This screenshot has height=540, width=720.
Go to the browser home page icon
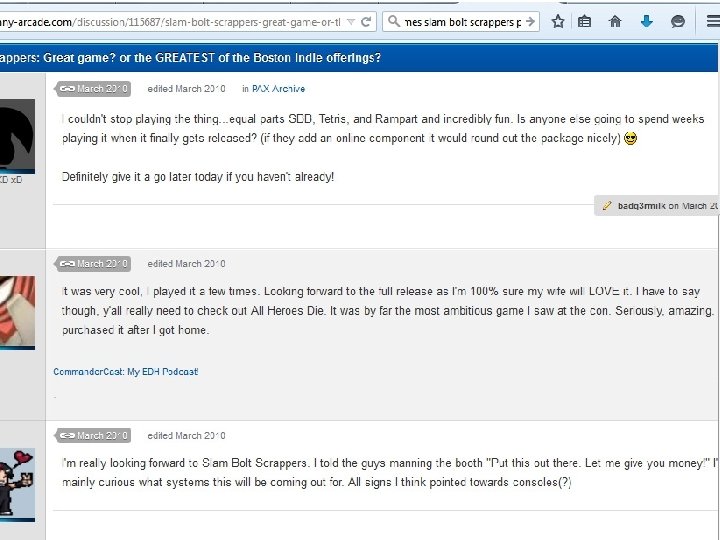click(x=615, y=22)
